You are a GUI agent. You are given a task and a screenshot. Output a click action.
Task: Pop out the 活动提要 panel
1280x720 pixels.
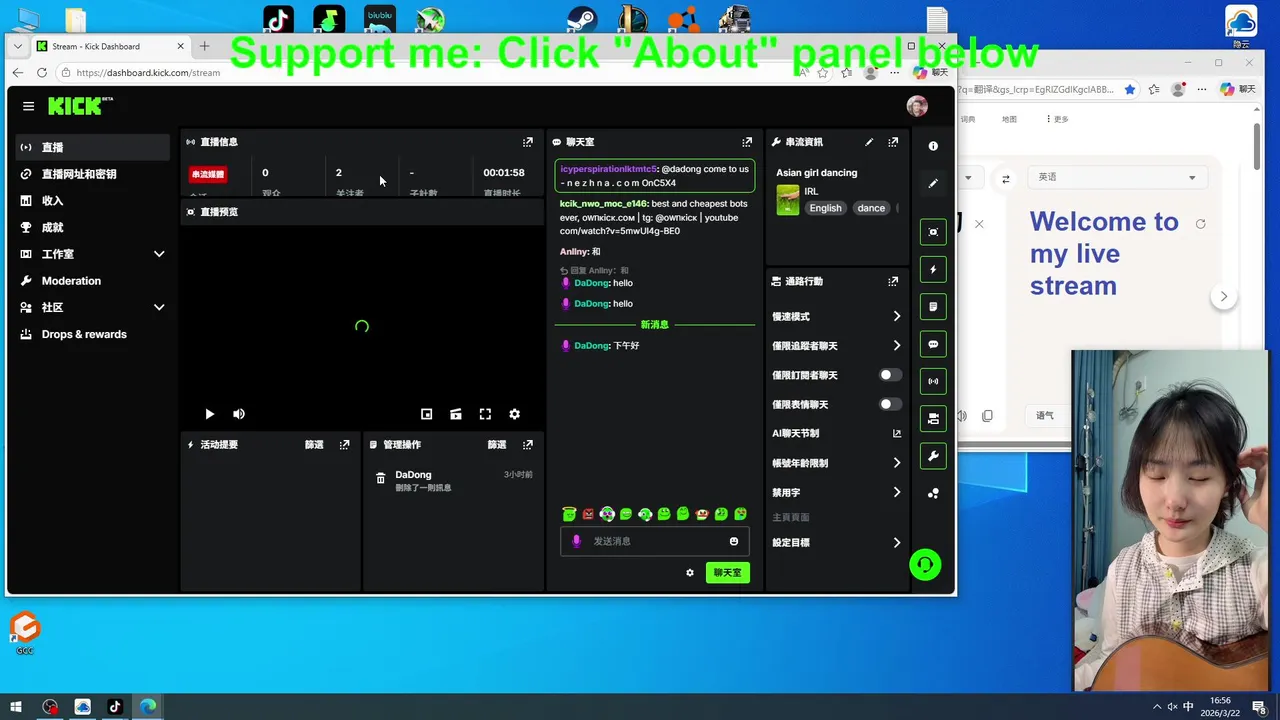point(345,445)
